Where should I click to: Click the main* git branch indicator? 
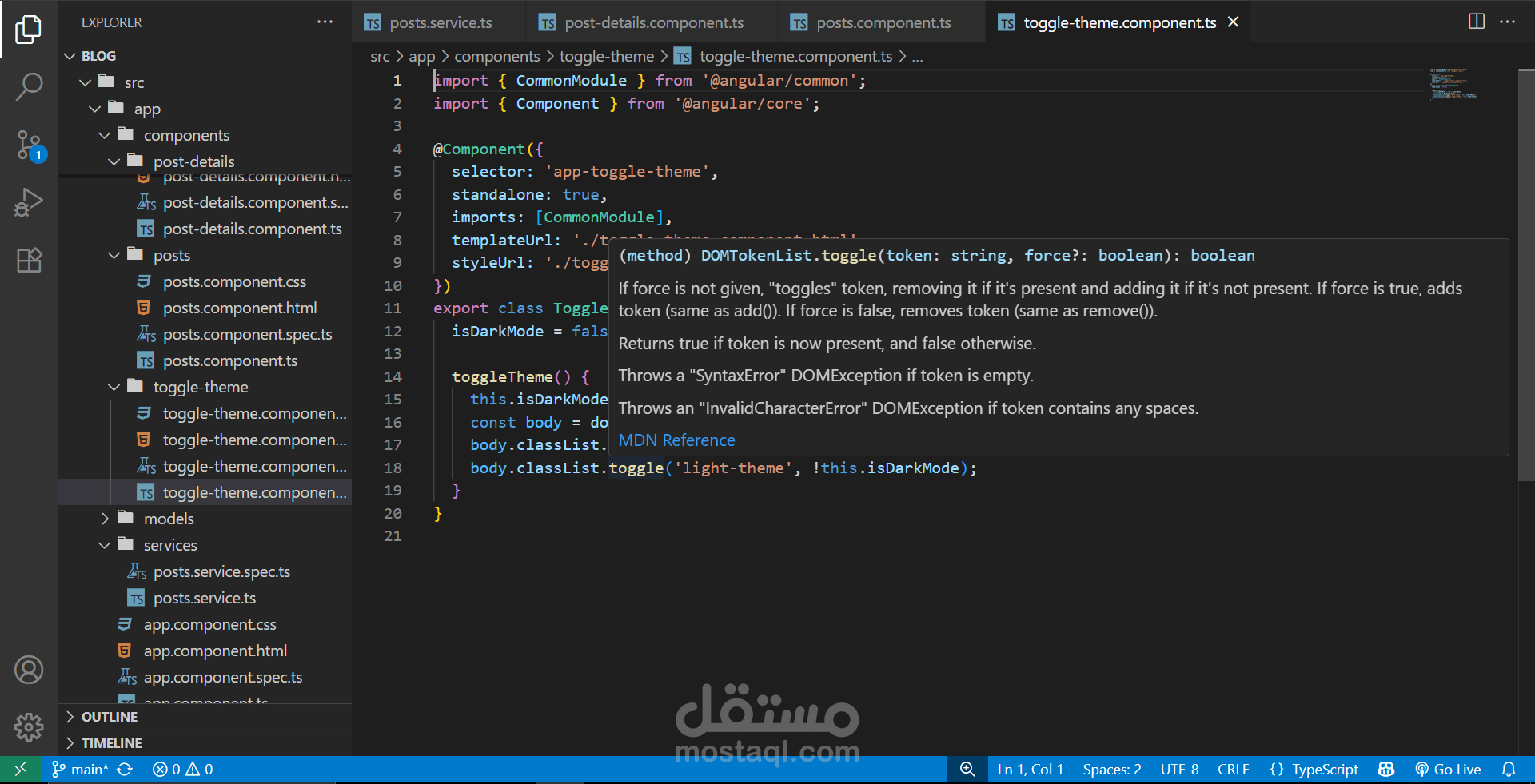pyautogui.click(x=80, y=770)
